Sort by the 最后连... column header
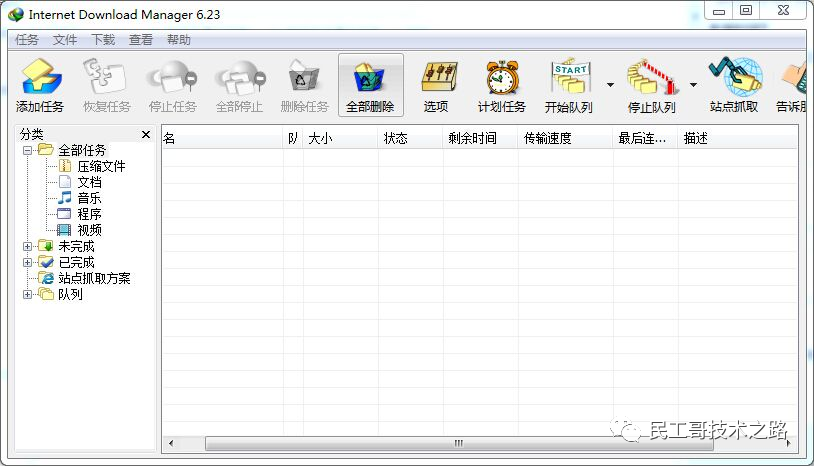814x466 pixels. pos(645,139)
